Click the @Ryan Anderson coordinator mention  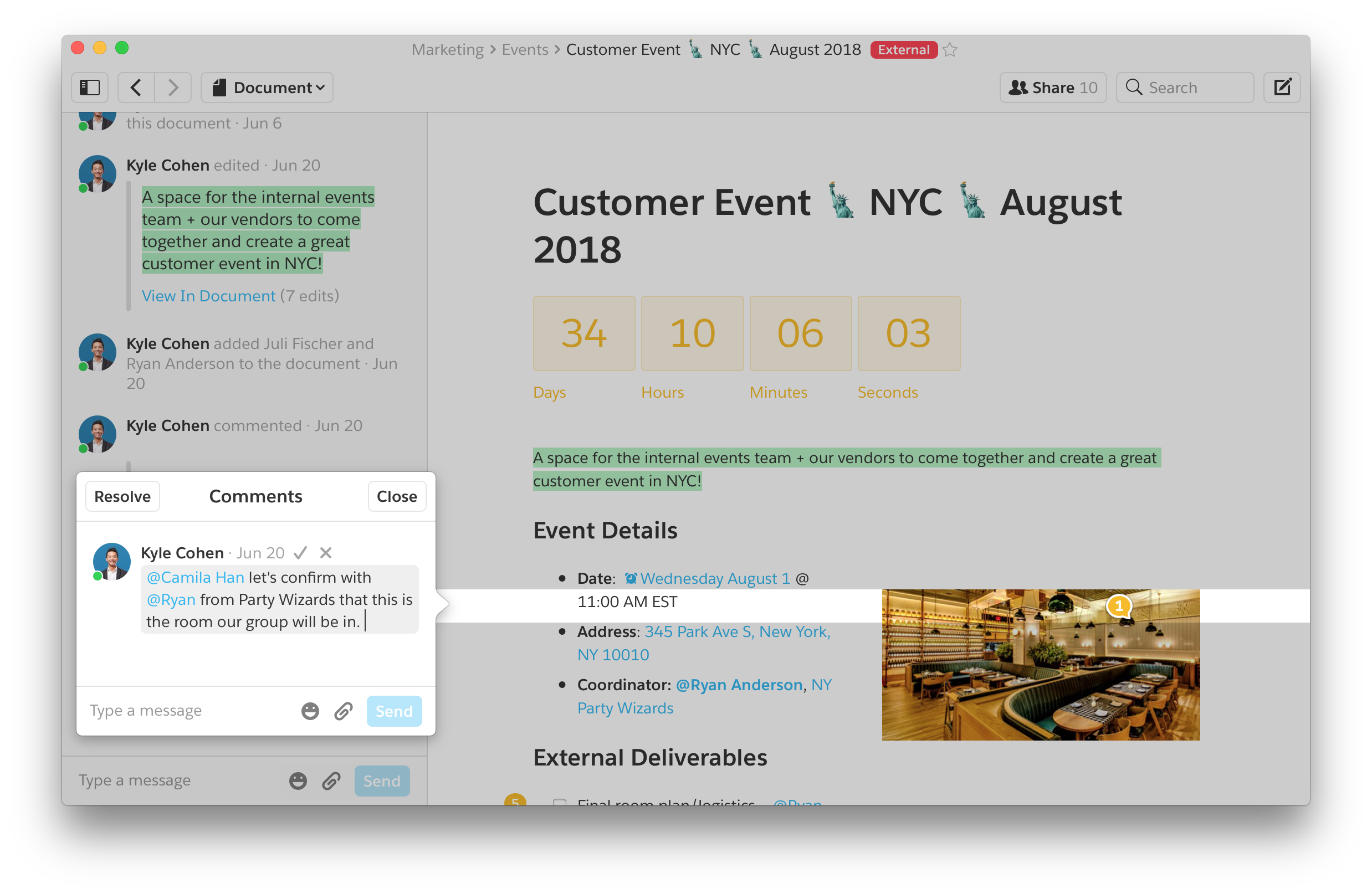[739, 685]
